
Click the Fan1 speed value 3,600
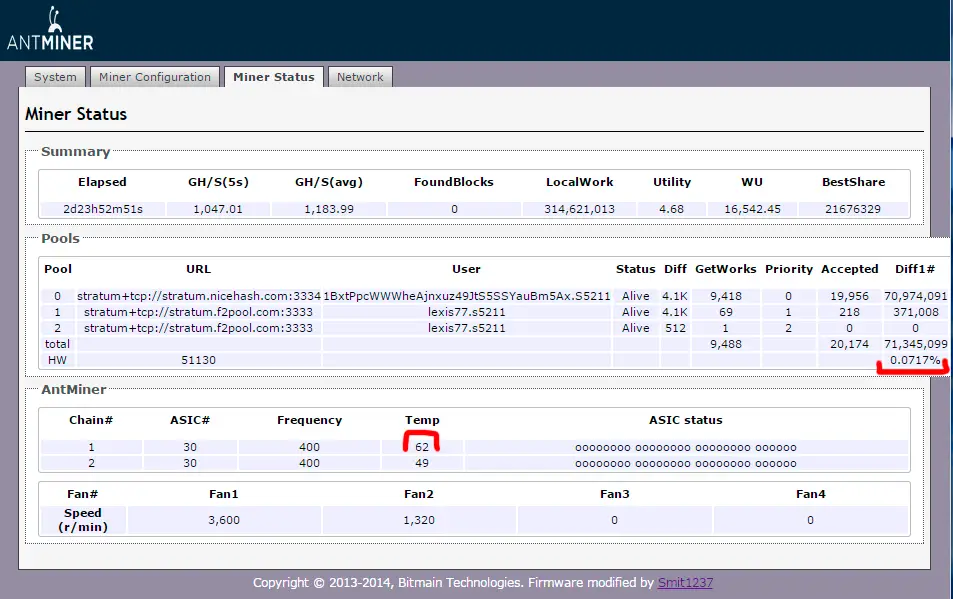click(x=224, y=520)
